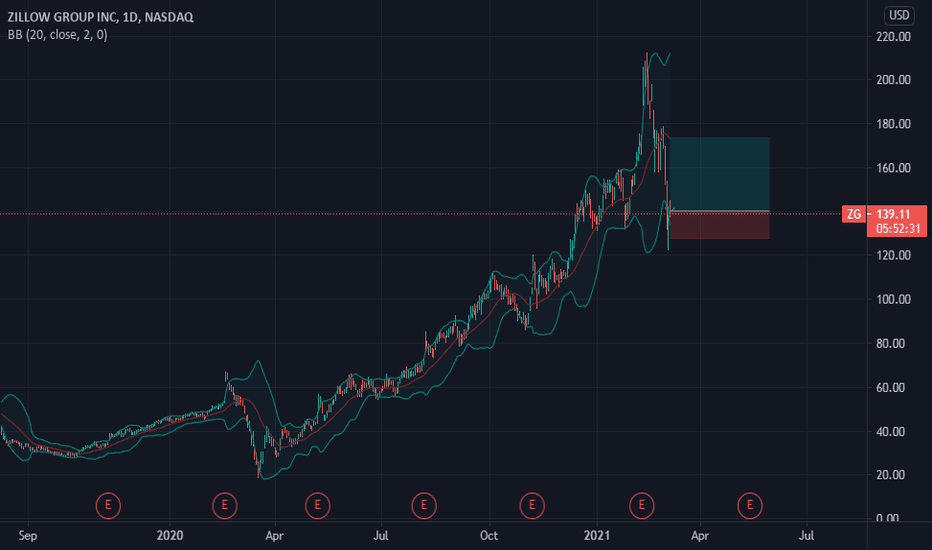Select the earnings marker near August 2020
Viewport: 932px width, 550px height.
point(424,505)
